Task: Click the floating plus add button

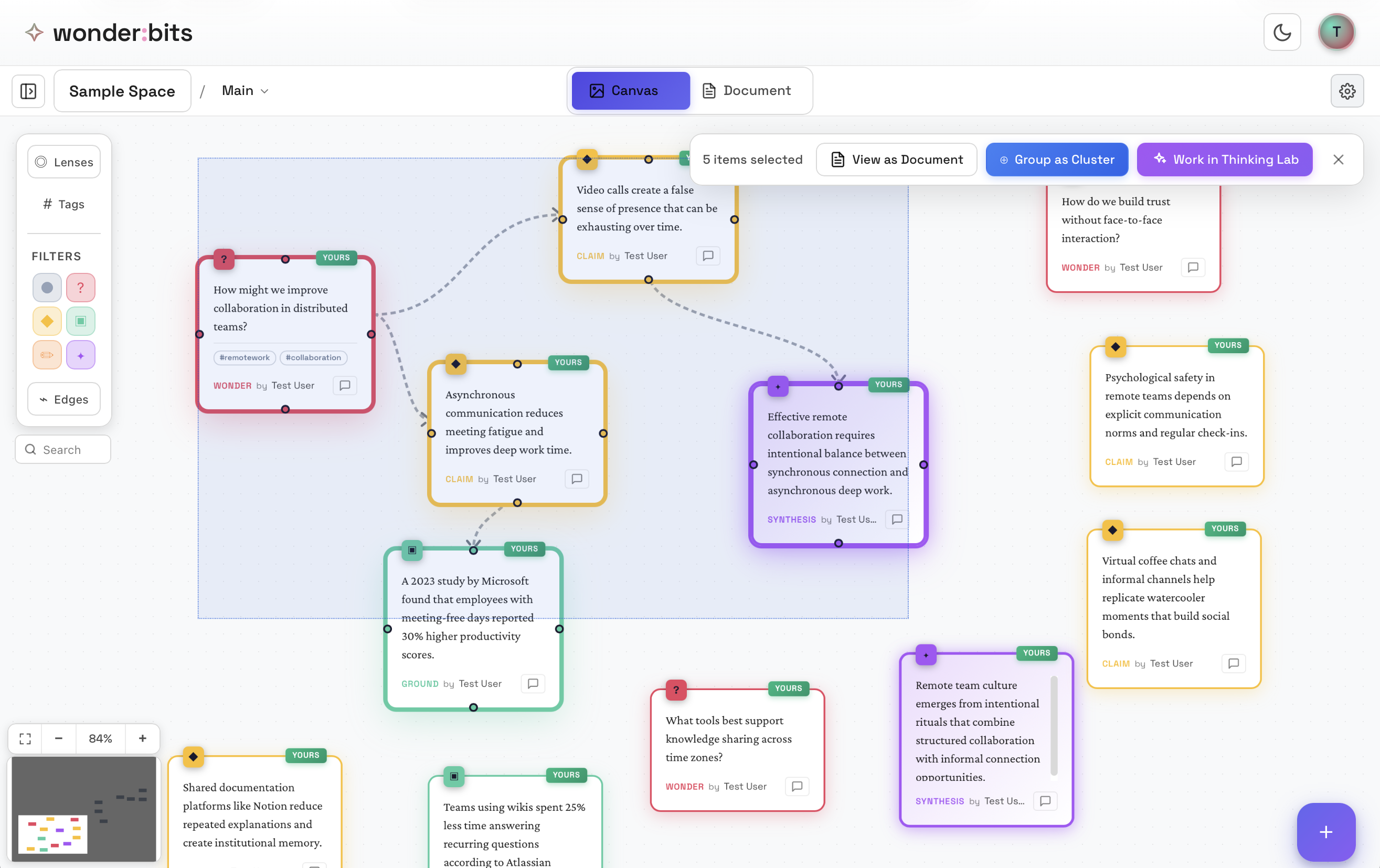Action: click(1325, 832)
